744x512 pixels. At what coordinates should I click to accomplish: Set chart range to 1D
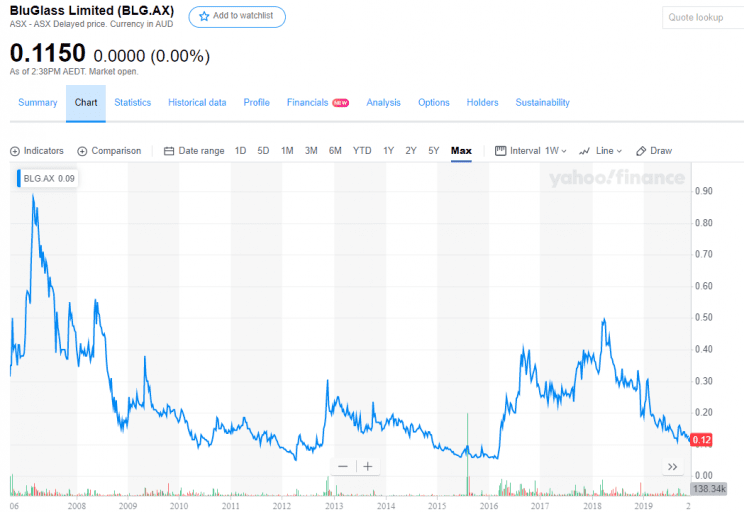pyautogui.click(x=240, y=151)
